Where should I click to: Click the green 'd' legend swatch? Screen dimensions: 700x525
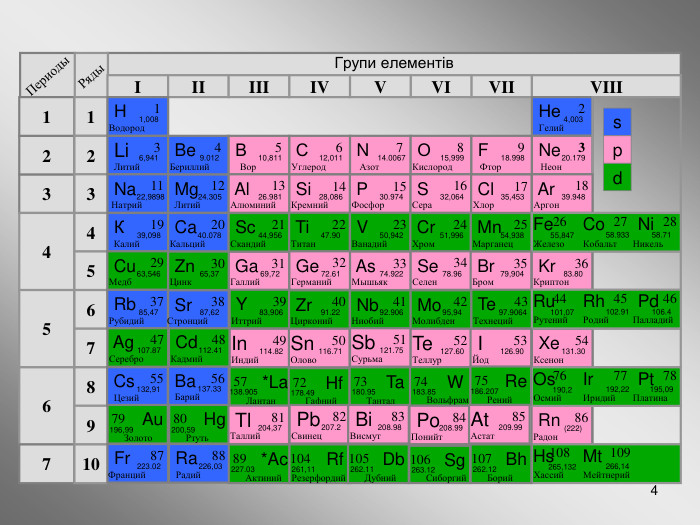click(x=617, y=179)
